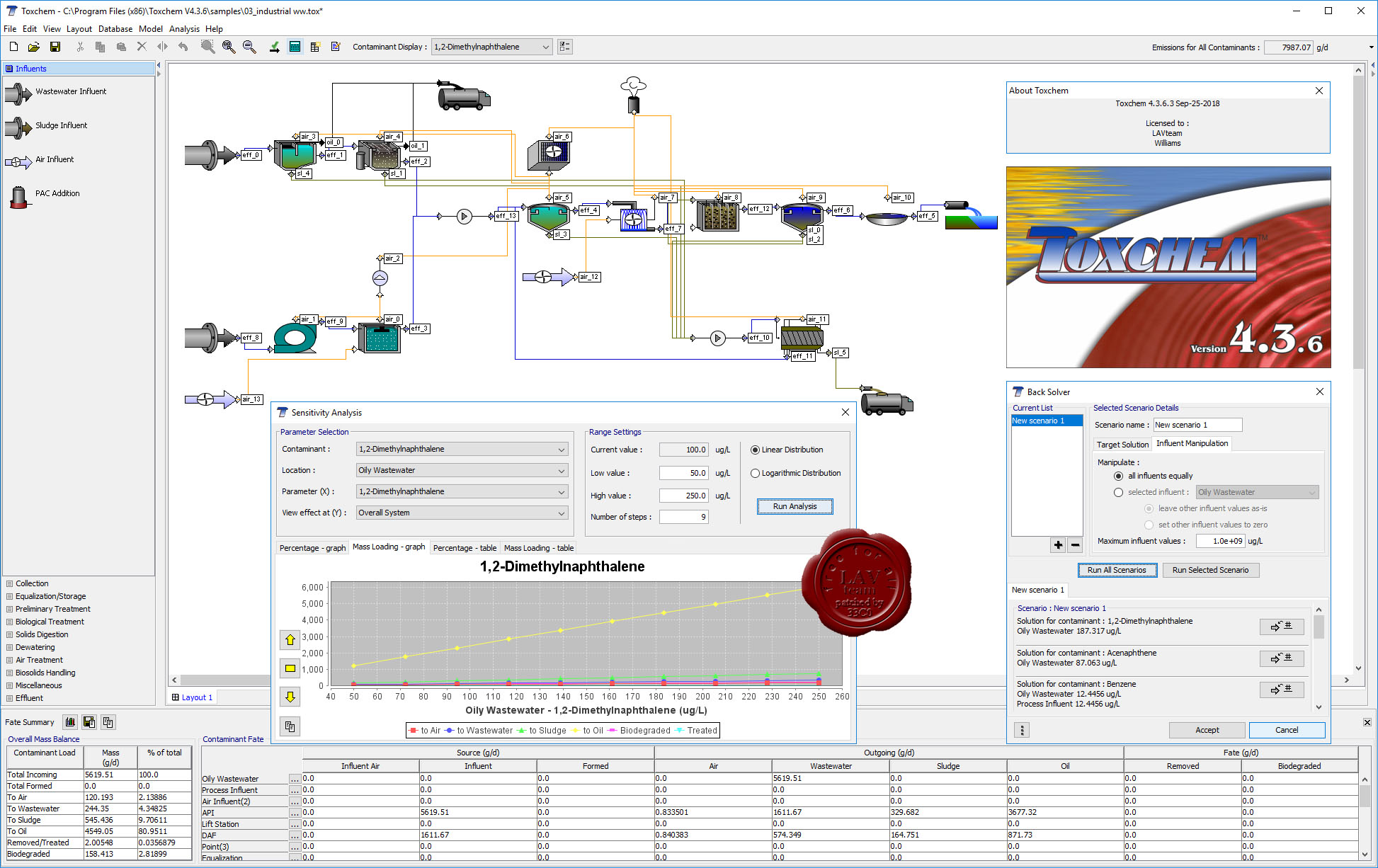
Task: Click apply-solution icon for 1,2-Dimethylnaphthalene
Action: (x=1282, y=626)
